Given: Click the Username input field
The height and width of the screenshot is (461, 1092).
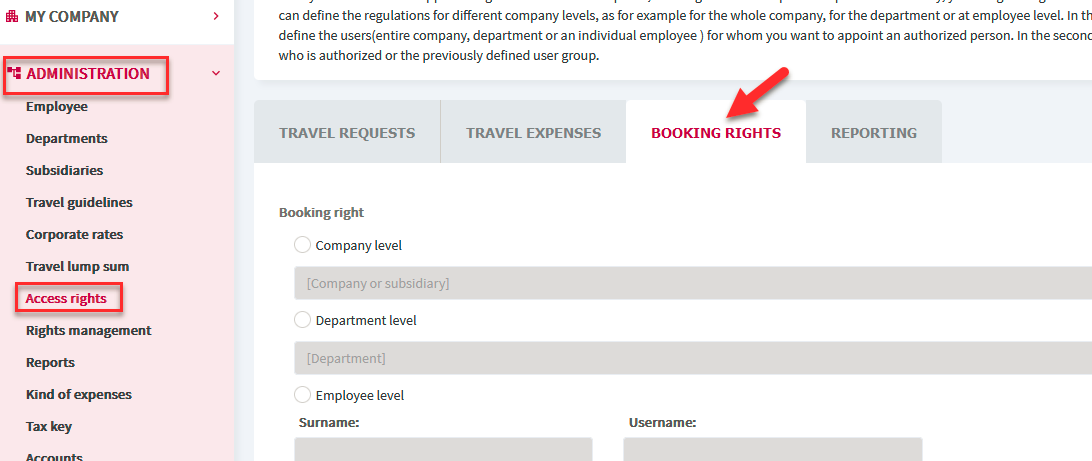Looking at the screenshot, I should point(773,449).
